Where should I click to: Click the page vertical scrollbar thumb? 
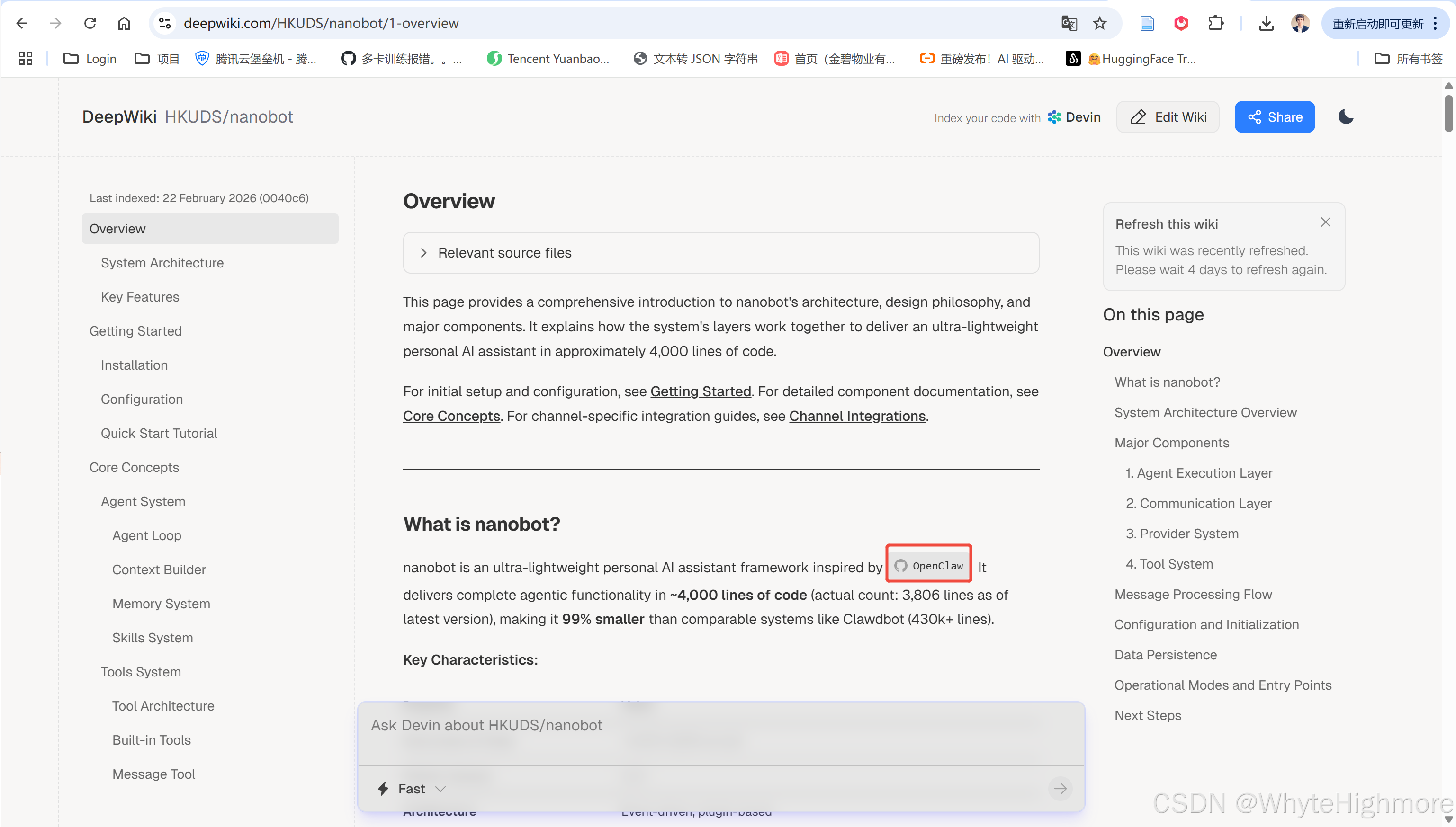[x=1448, y=114]
